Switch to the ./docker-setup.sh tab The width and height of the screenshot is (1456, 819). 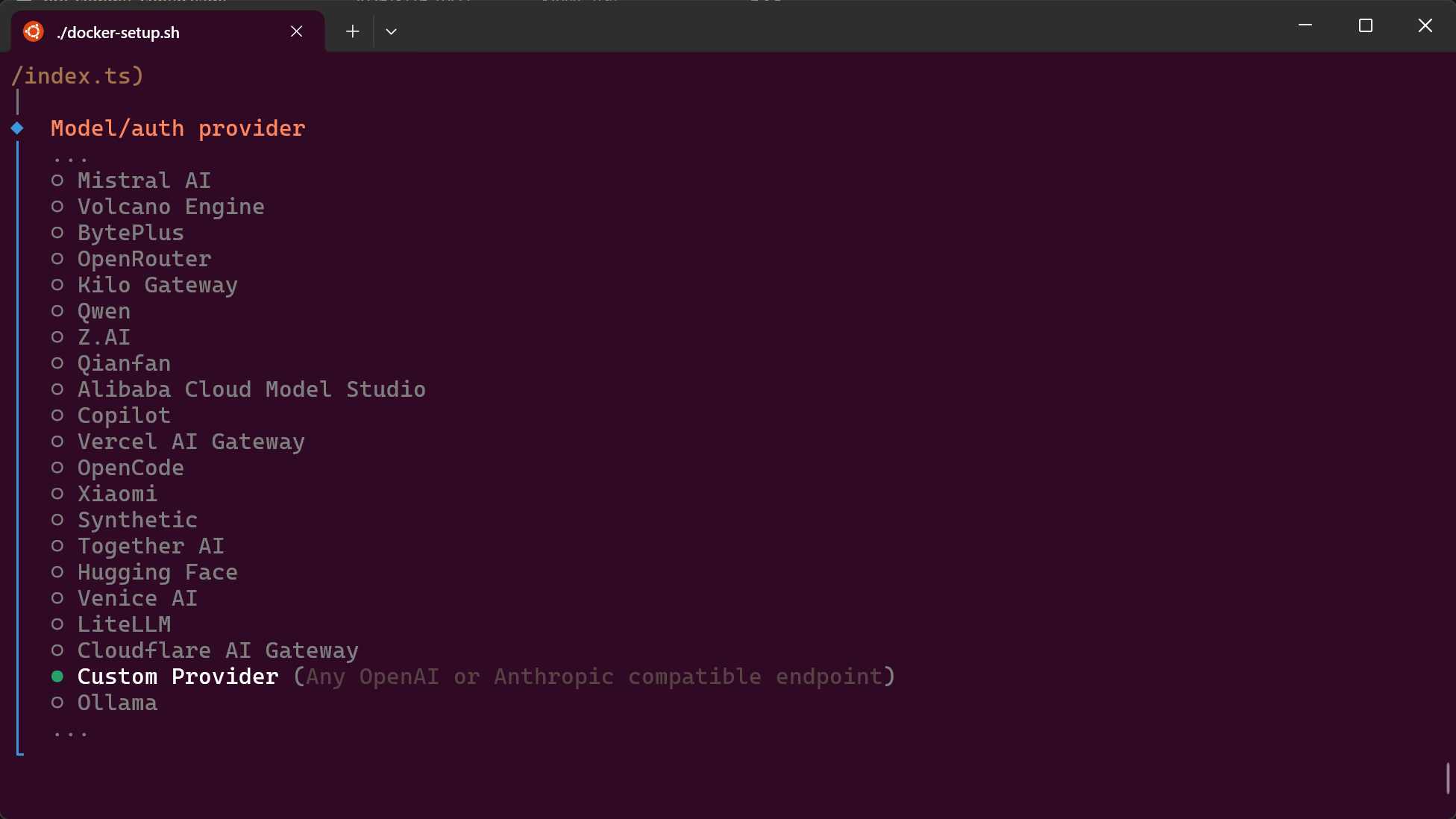168,31
